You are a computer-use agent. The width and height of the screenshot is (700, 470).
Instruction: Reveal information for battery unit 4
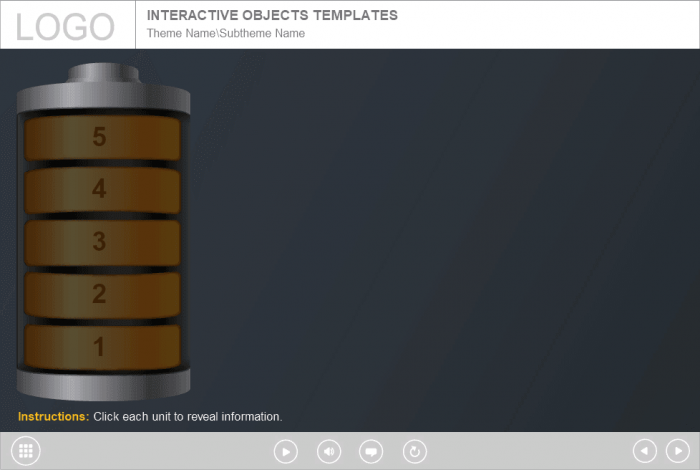pos(102,189)
